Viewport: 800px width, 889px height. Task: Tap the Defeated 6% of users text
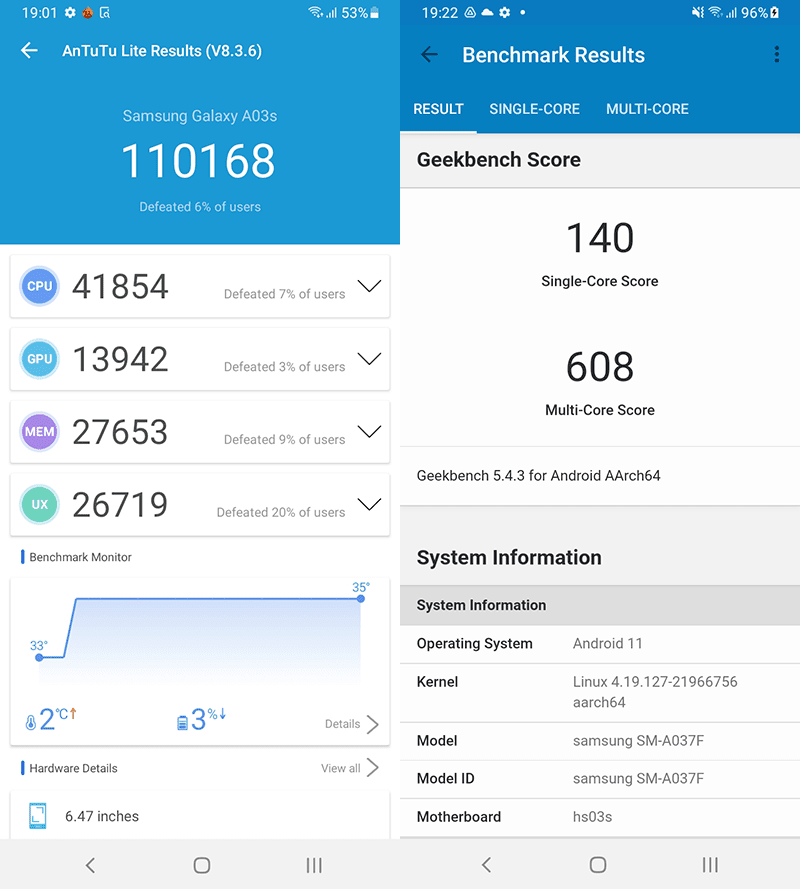point(200,207)
